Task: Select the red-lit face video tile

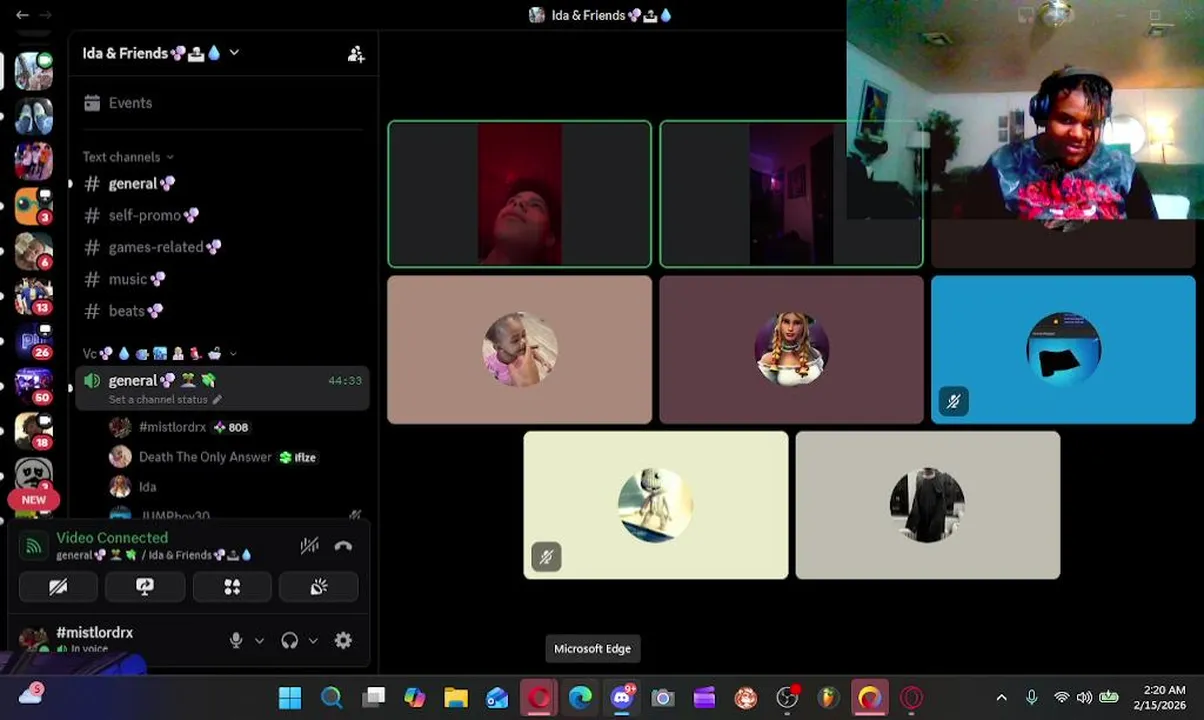Action: click(519, 194)
